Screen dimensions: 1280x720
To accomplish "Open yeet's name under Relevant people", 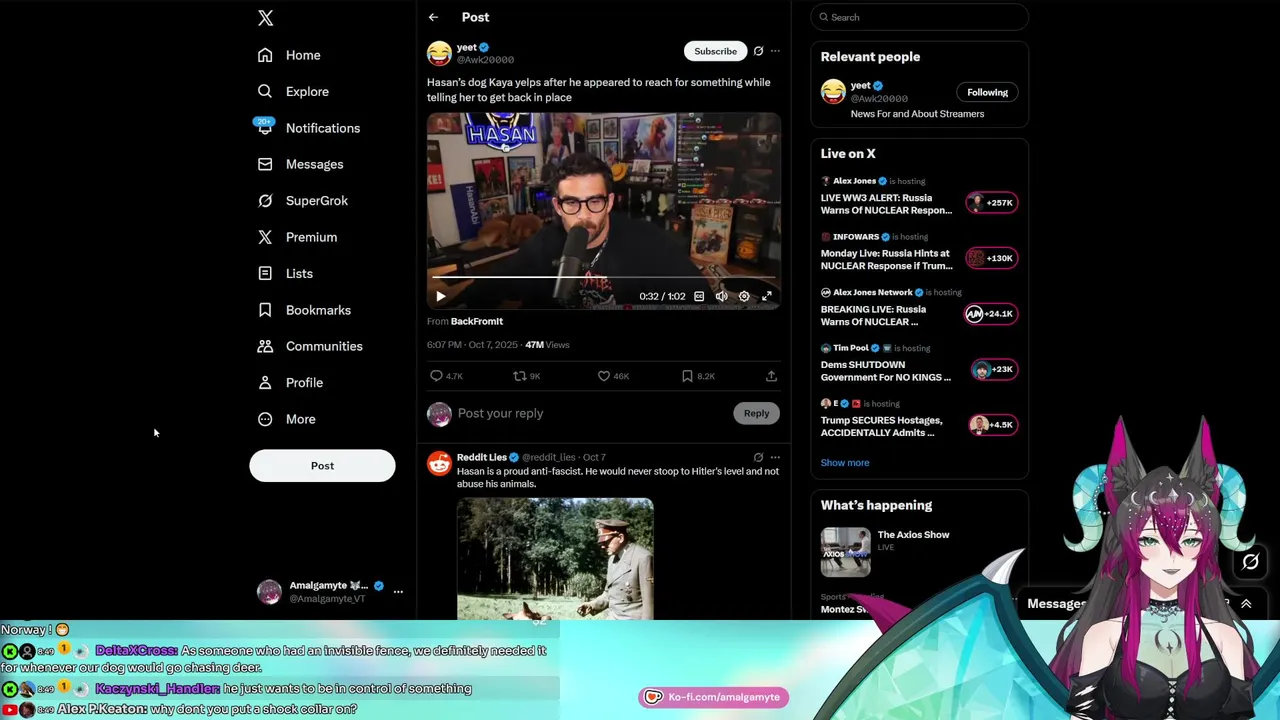I will [x=860, y=86].
